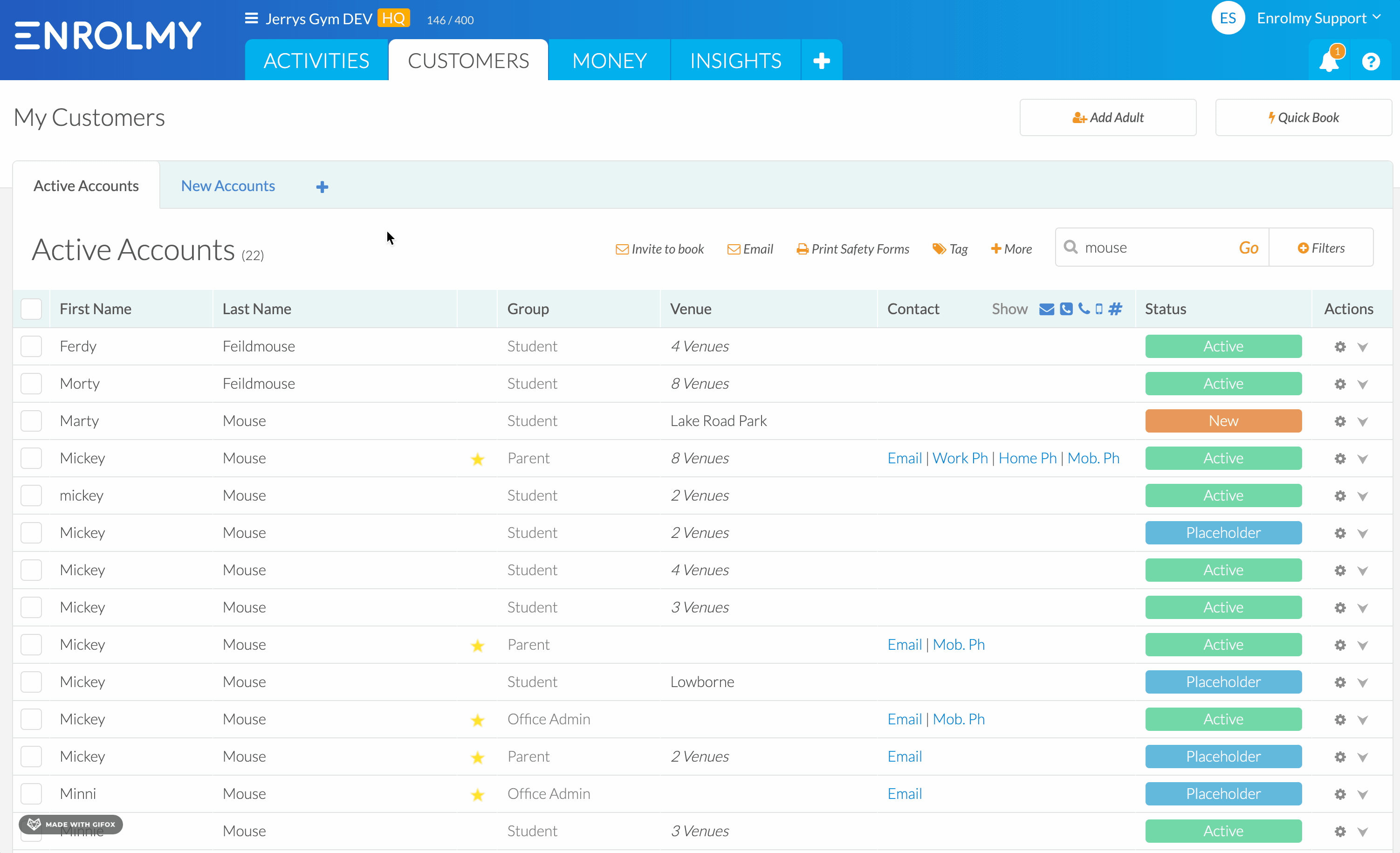Toggle the select-all header checkbox

click(x=31, y=309)
